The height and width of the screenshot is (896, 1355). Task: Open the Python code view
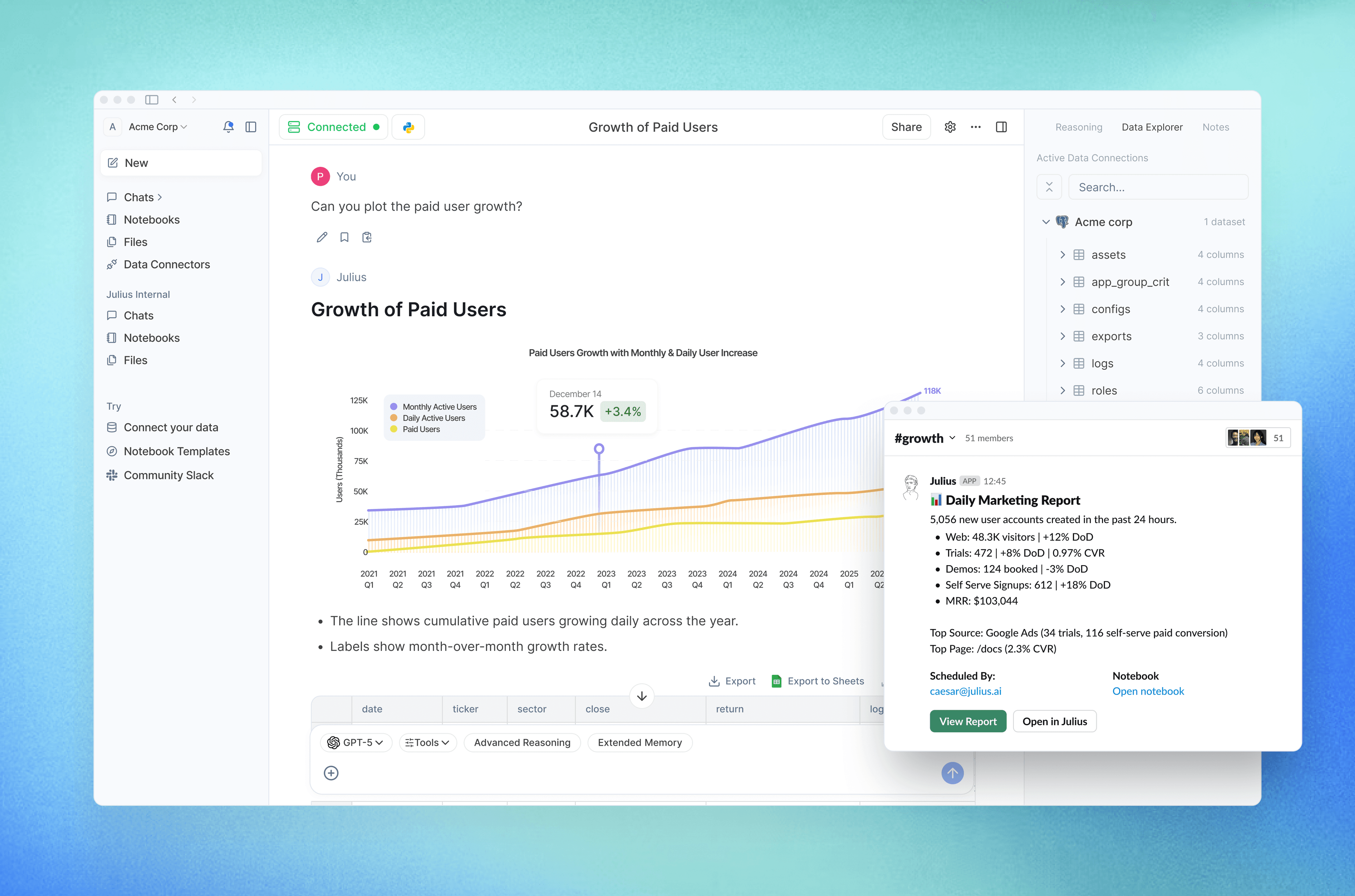(x=408, y=127)
